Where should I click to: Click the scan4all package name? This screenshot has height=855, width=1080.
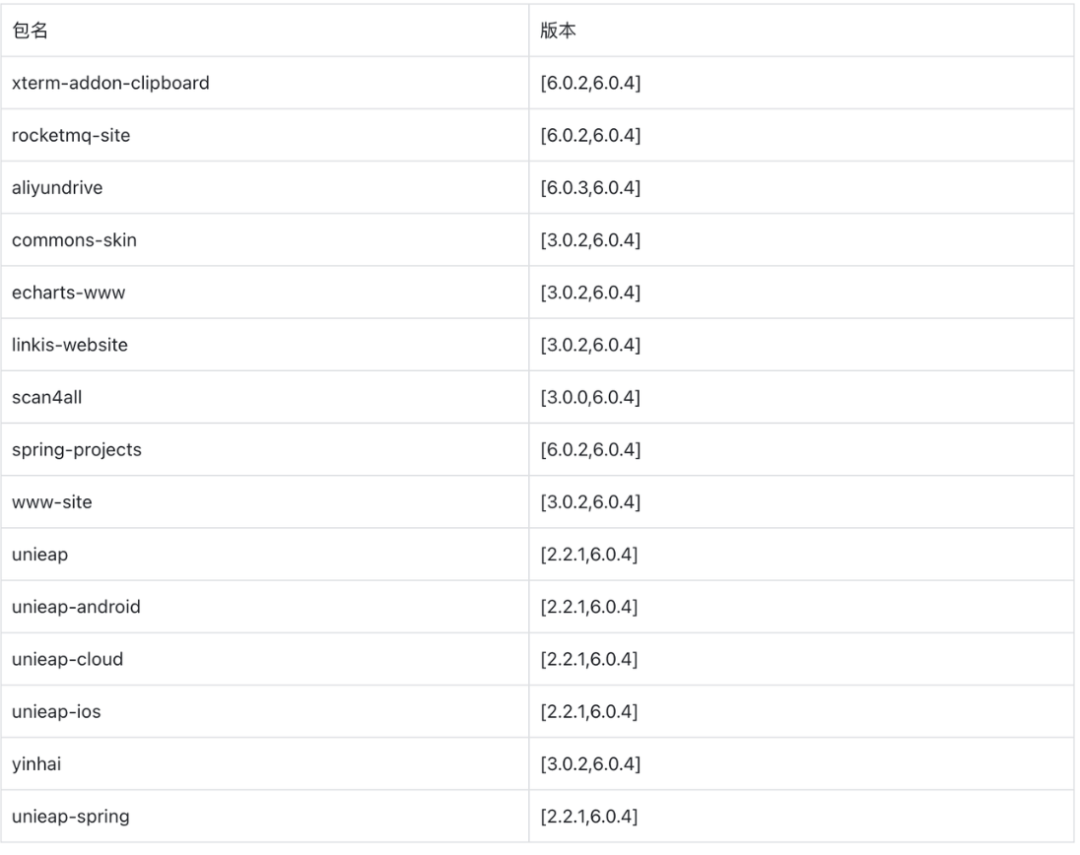pos(47,397)
